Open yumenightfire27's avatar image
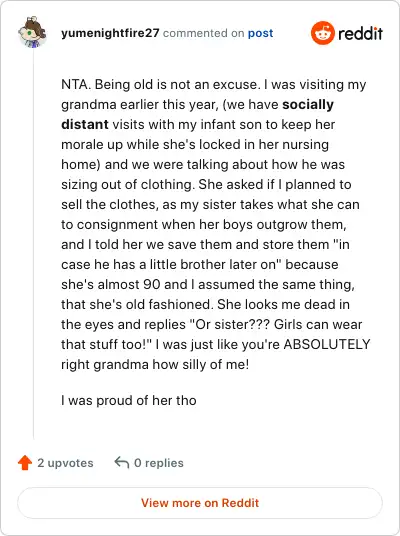 (32, 32)
